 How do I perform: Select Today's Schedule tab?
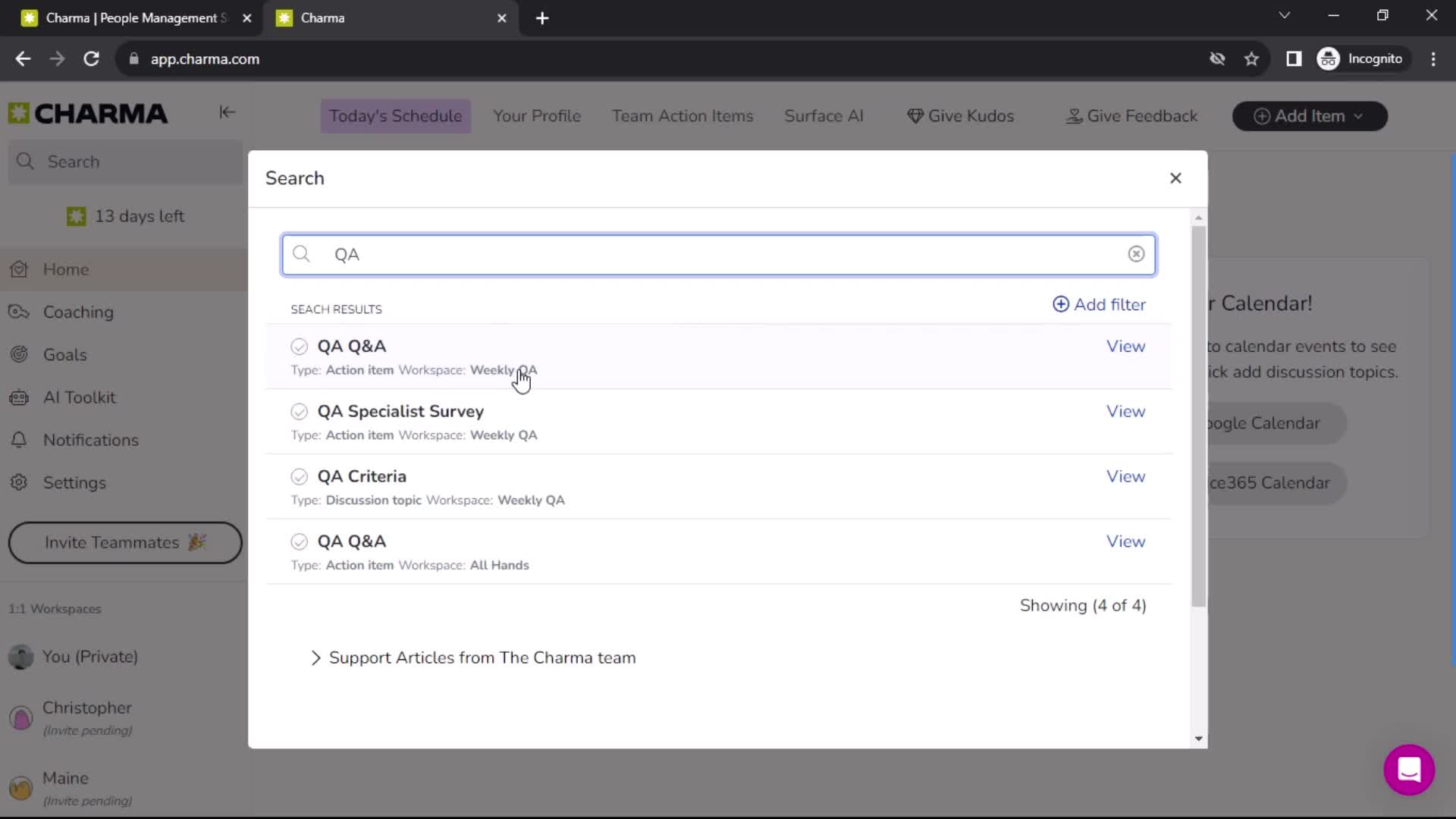click(394, 116)
